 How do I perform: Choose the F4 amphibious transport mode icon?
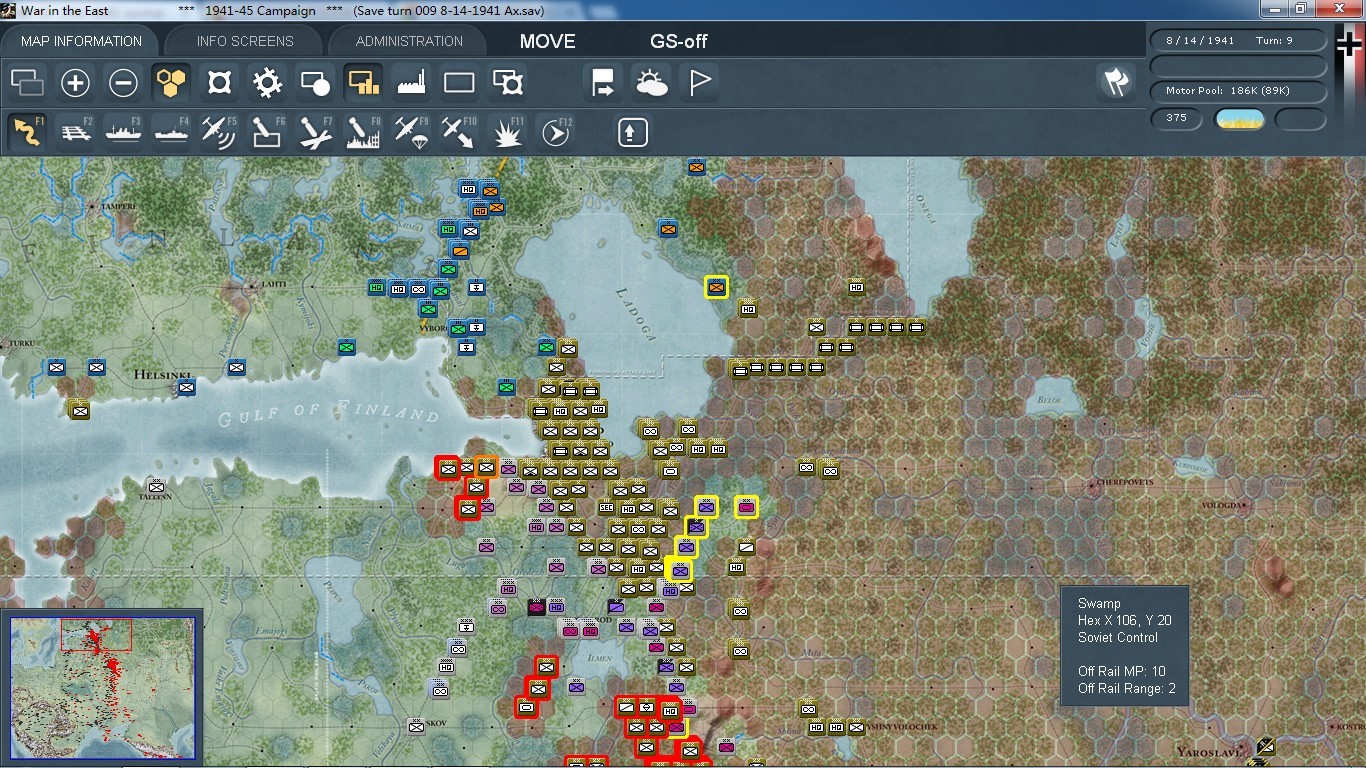[x=172, y=132]
